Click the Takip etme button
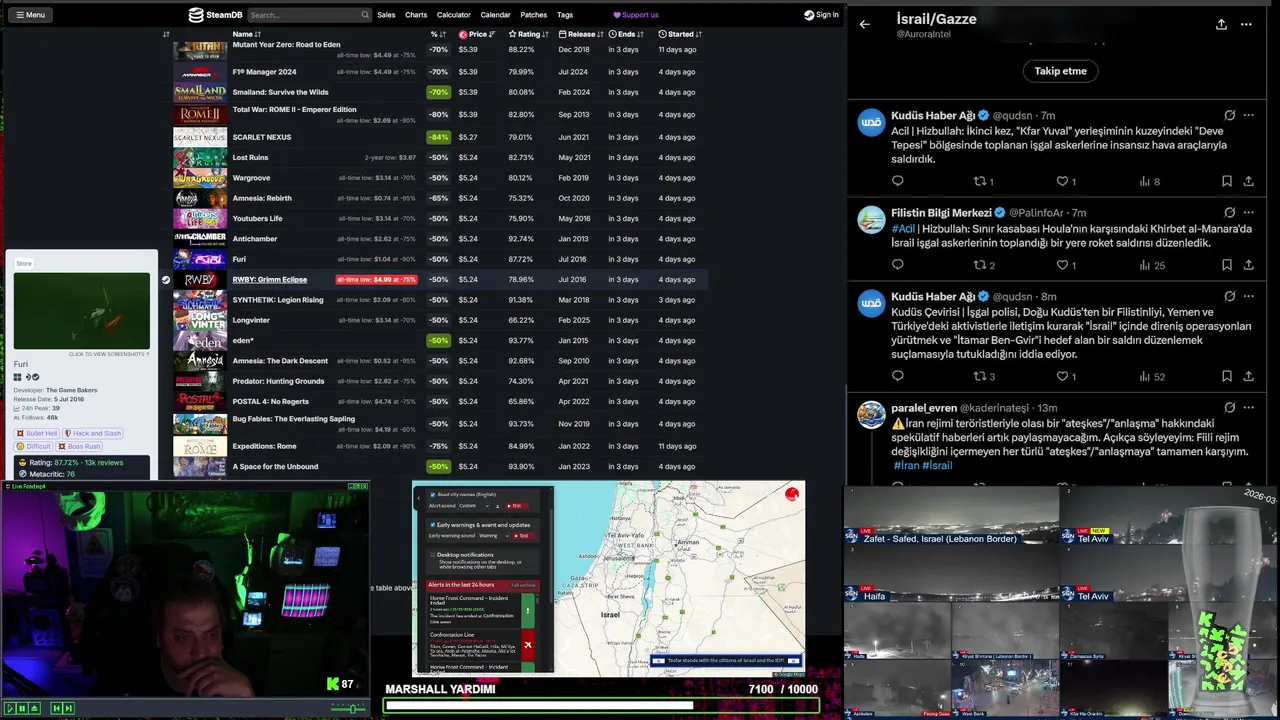Viewport: 1280px width, 720px height. [x=1060, y=71]
